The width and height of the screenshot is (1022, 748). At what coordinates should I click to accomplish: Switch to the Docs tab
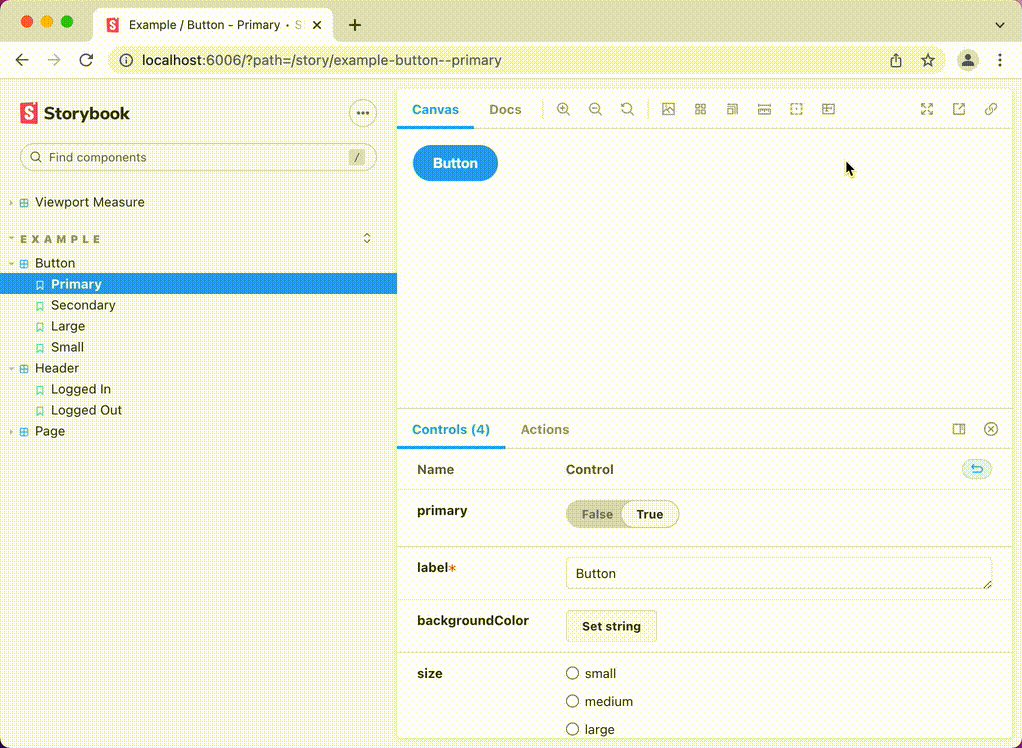[505, 110]
